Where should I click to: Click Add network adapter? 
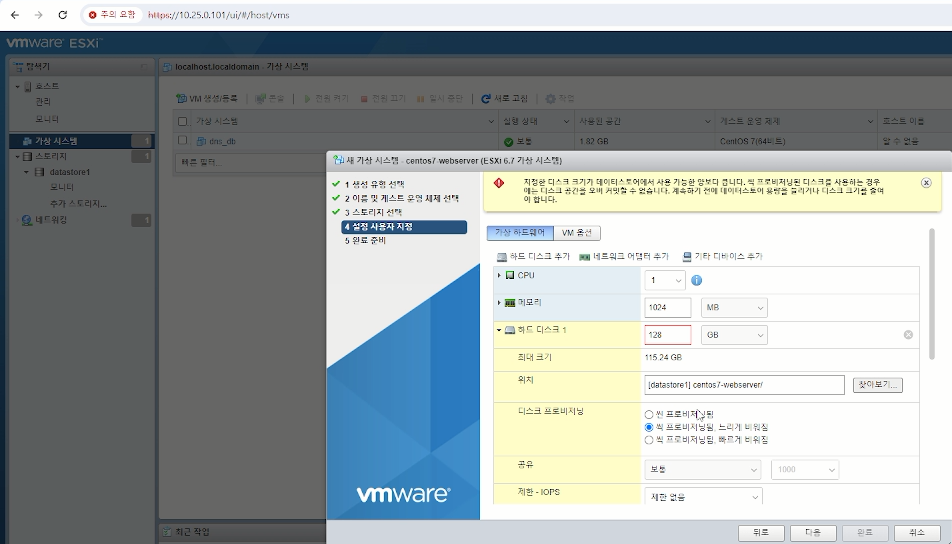[x=624, y=257]
